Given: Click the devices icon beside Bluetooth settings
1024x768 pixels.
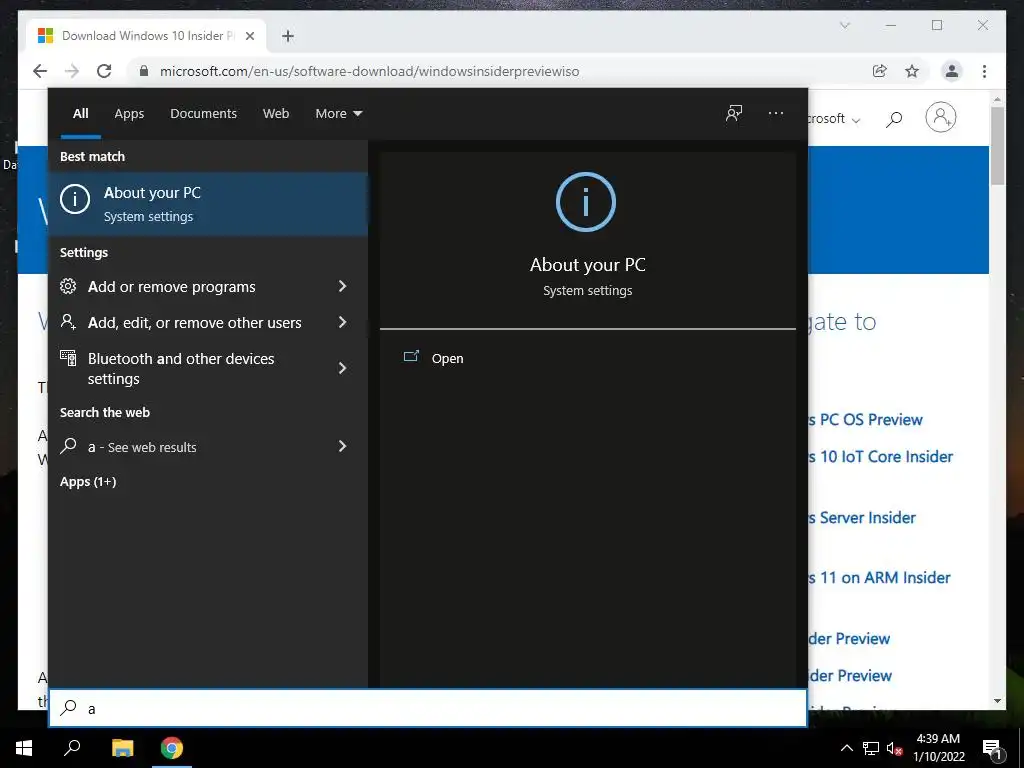Looking at the screenshot, I should (68, 358).
